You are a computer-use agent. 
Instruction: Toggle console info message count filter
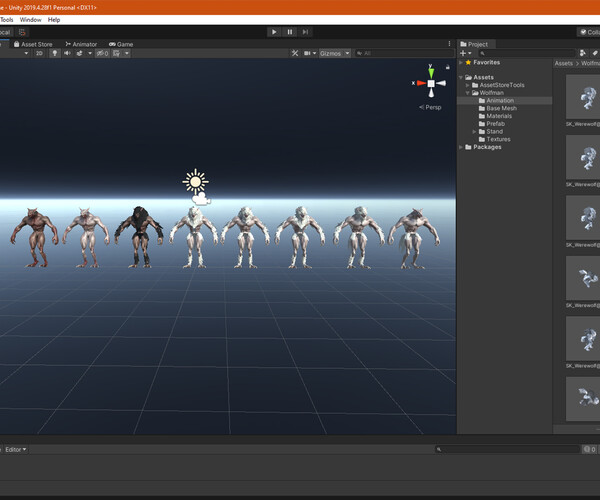tap(589, 449)
